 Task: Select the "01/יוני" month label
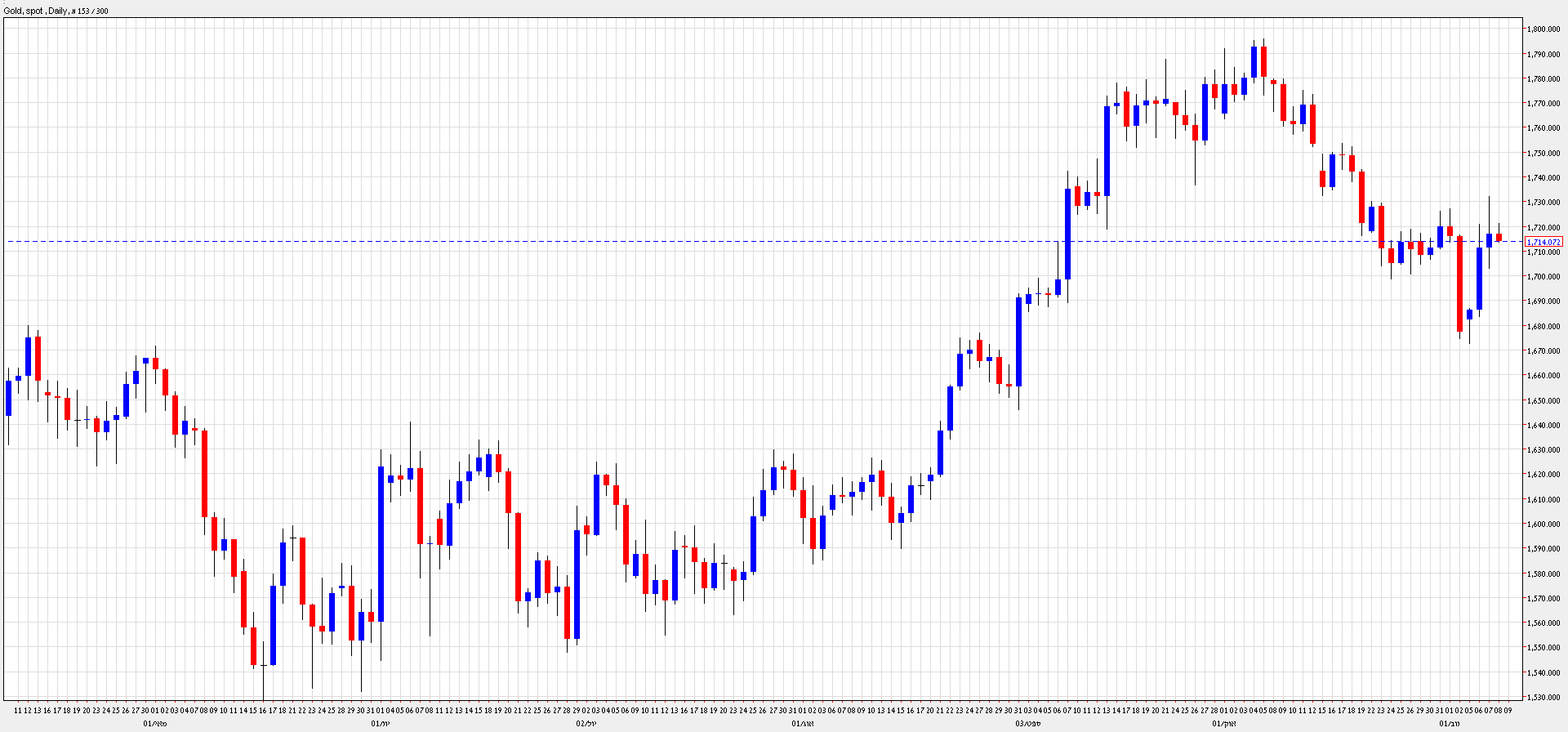pyautogui.click(x=381, y=724)
